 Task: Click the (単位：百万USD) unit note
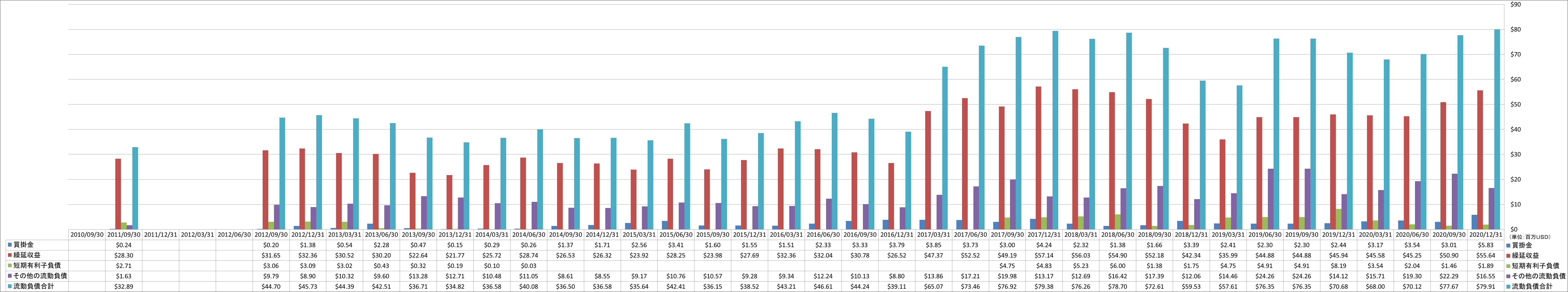(1530, 237)
